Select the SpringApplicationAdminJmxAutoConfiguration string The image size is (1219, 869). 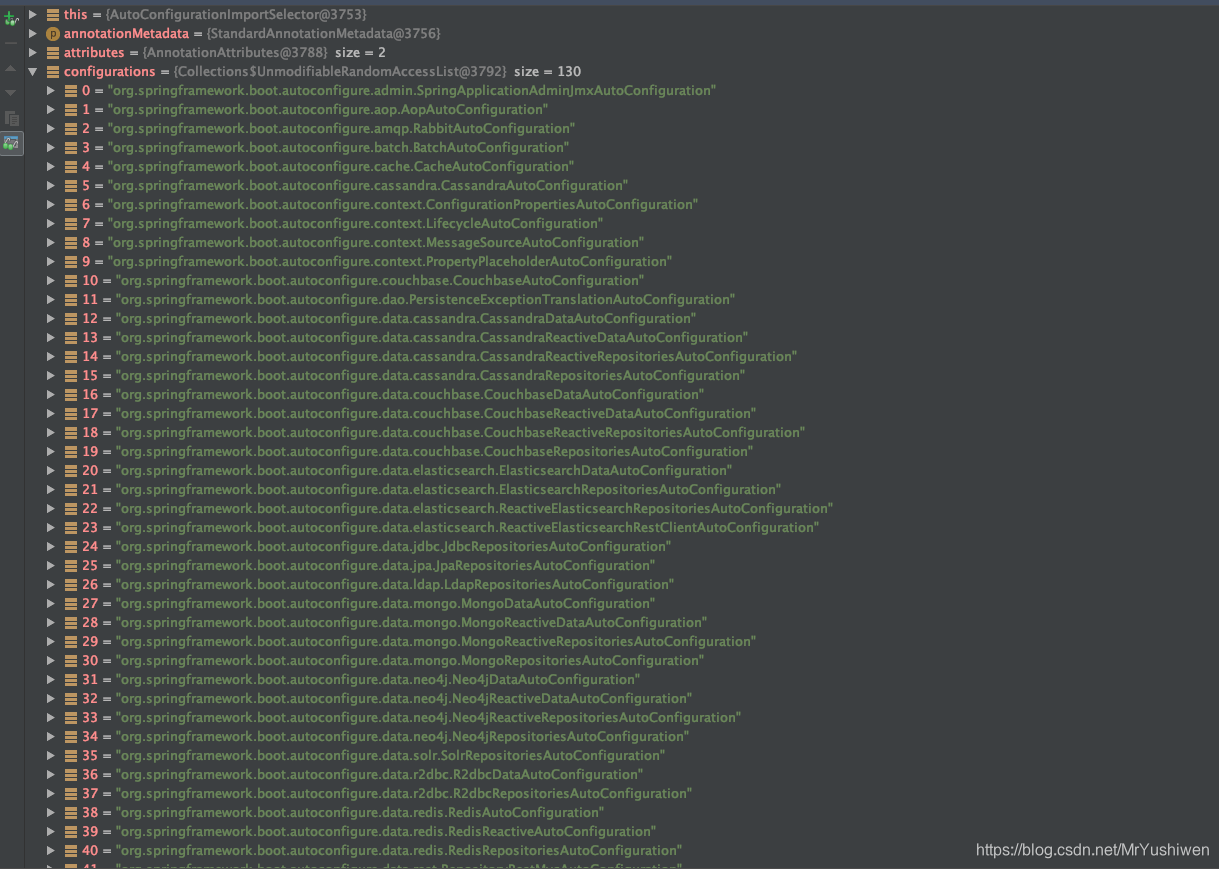pos(411,91)
